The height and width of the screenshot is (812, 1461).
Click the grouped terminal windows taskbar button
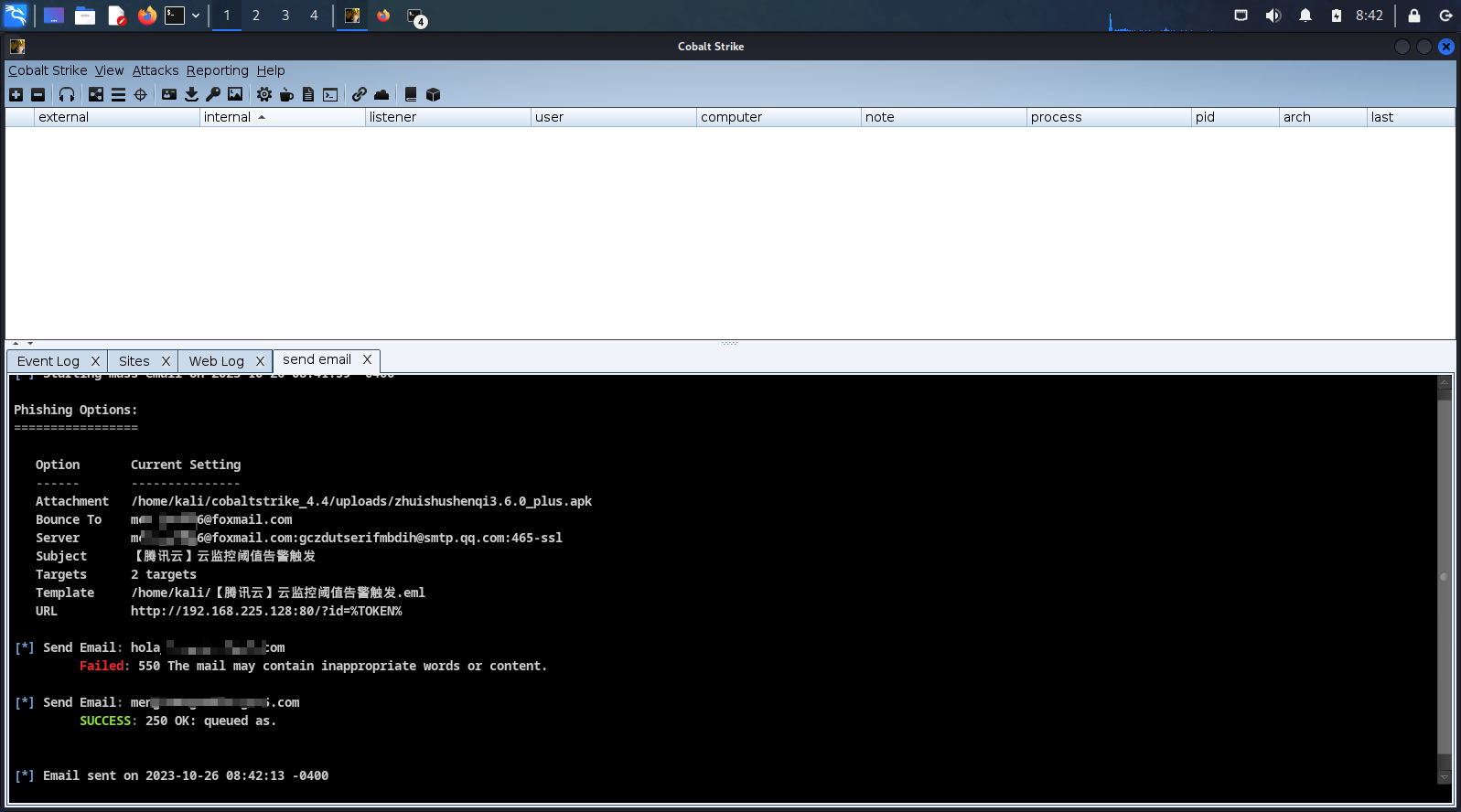[416, 17]
